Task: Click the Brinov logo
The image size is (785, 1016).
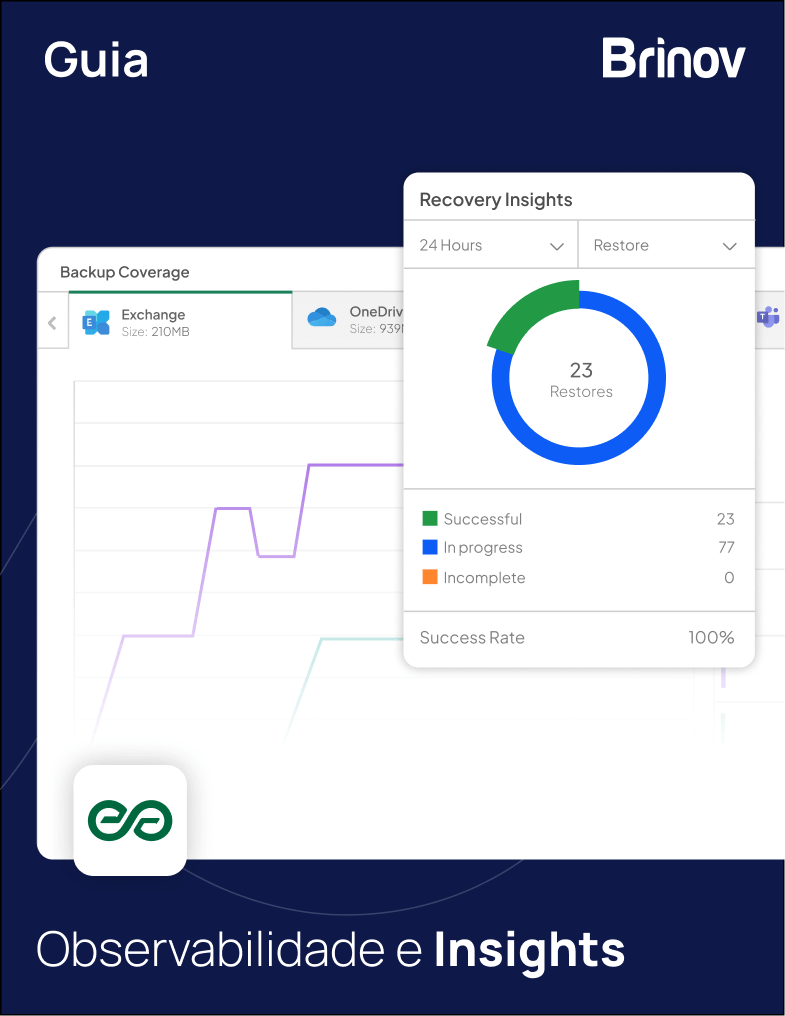Action: [674, 58]
